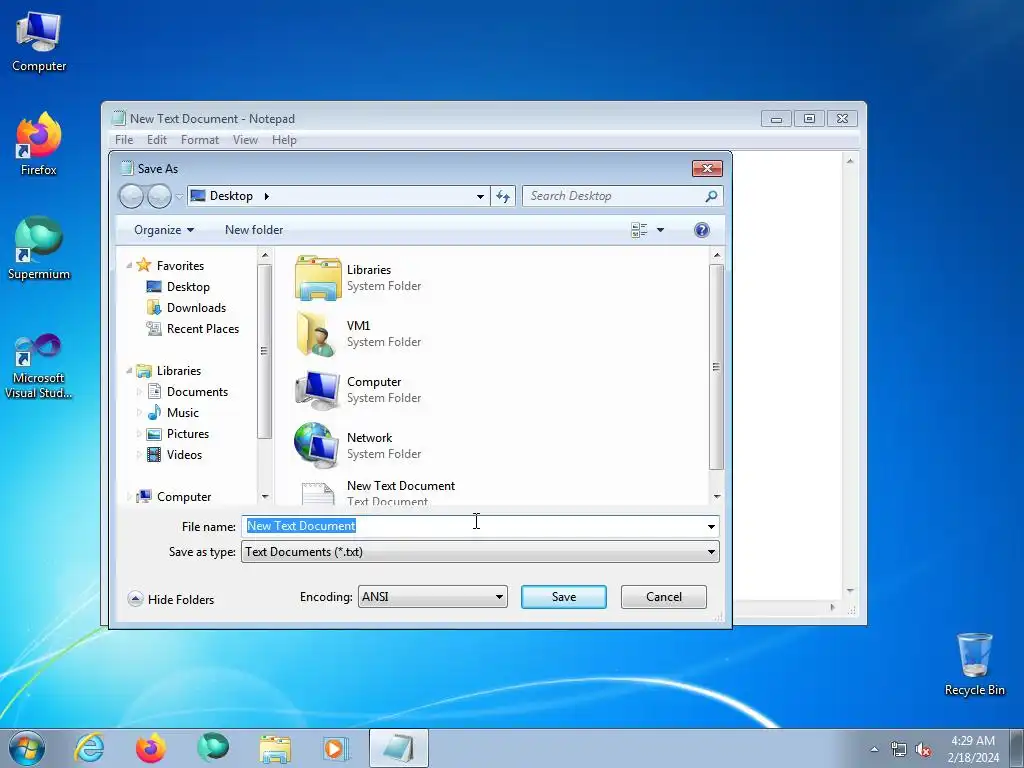Open the Encoding ANSI dropdown
Screen dimensions: 1024x768
click(x=432, y=597)
